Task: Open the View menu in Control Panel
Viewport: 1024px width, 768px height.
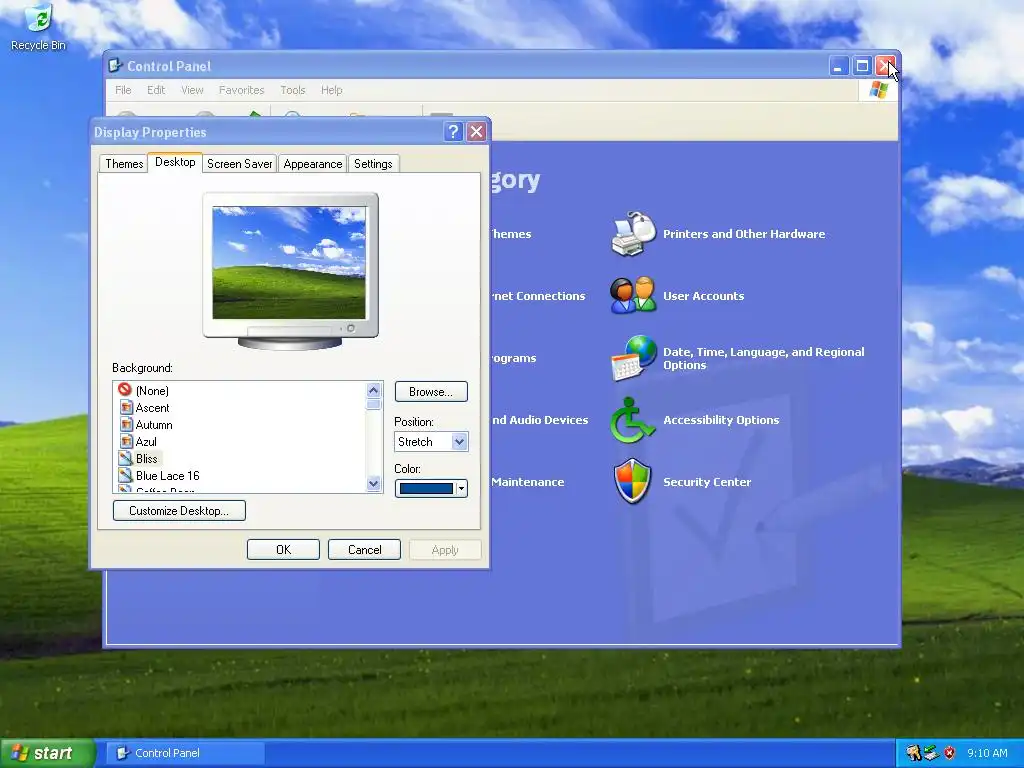Action: pyautogui.click(x=192, y=89)
